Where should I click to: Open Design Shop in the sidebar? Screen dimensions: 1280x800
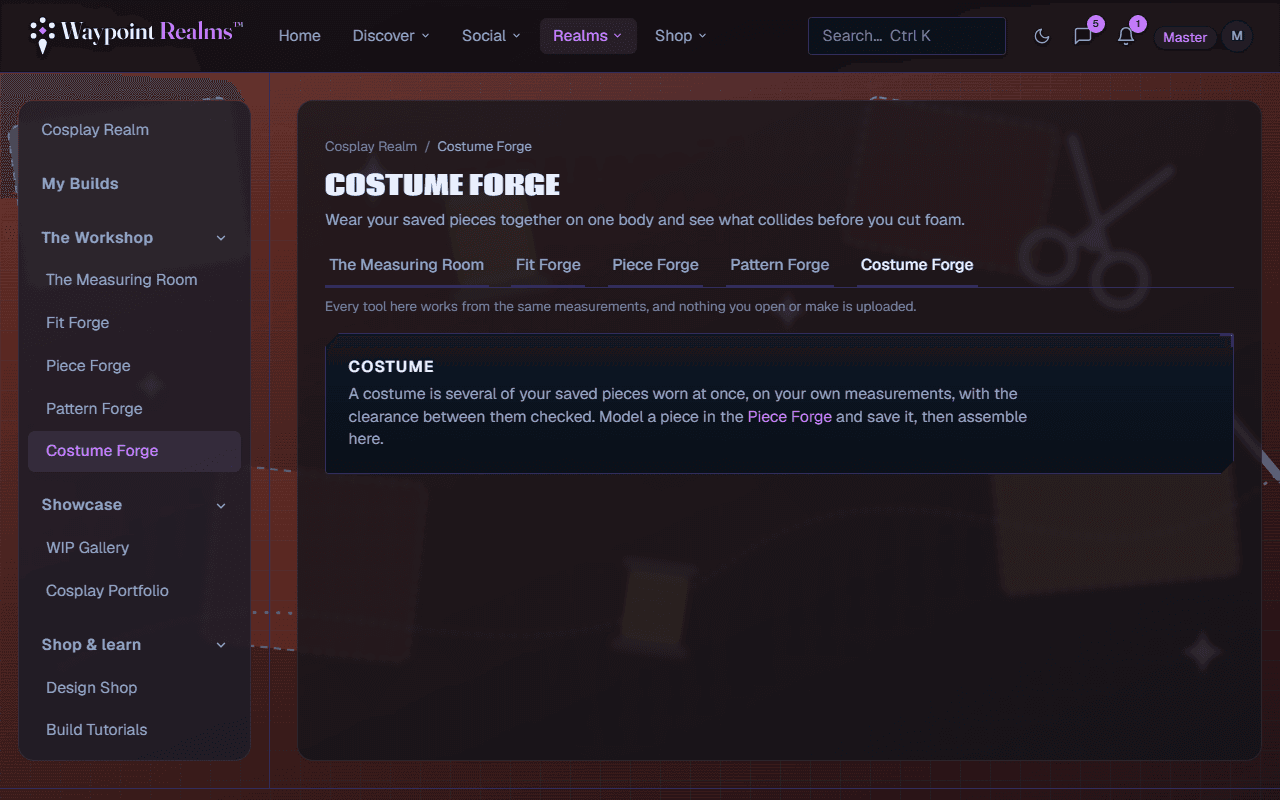point(134,688)
